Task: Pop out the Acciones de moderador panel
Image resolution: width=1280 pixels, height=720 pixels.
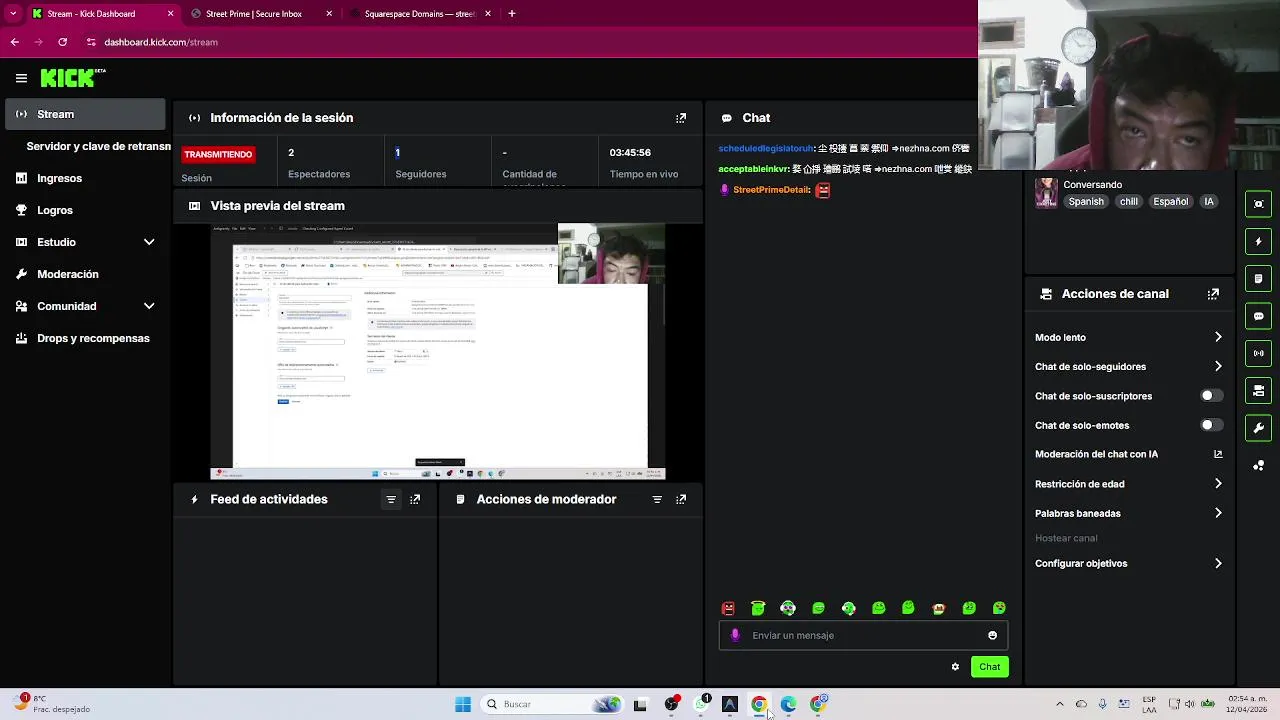Action: point(681,499)
